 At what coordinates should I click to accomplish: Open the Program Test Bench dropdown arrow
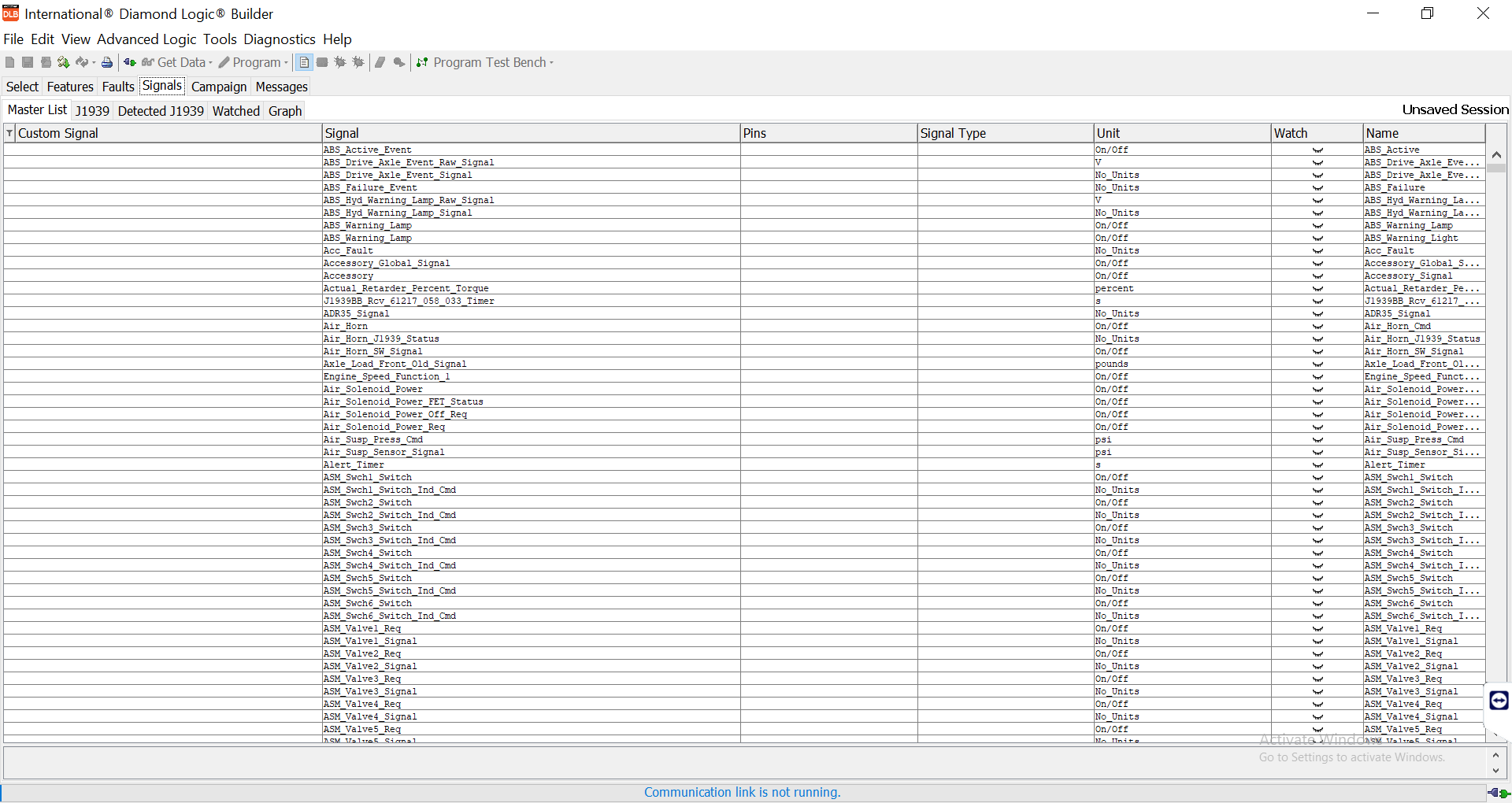click(551, 63)
